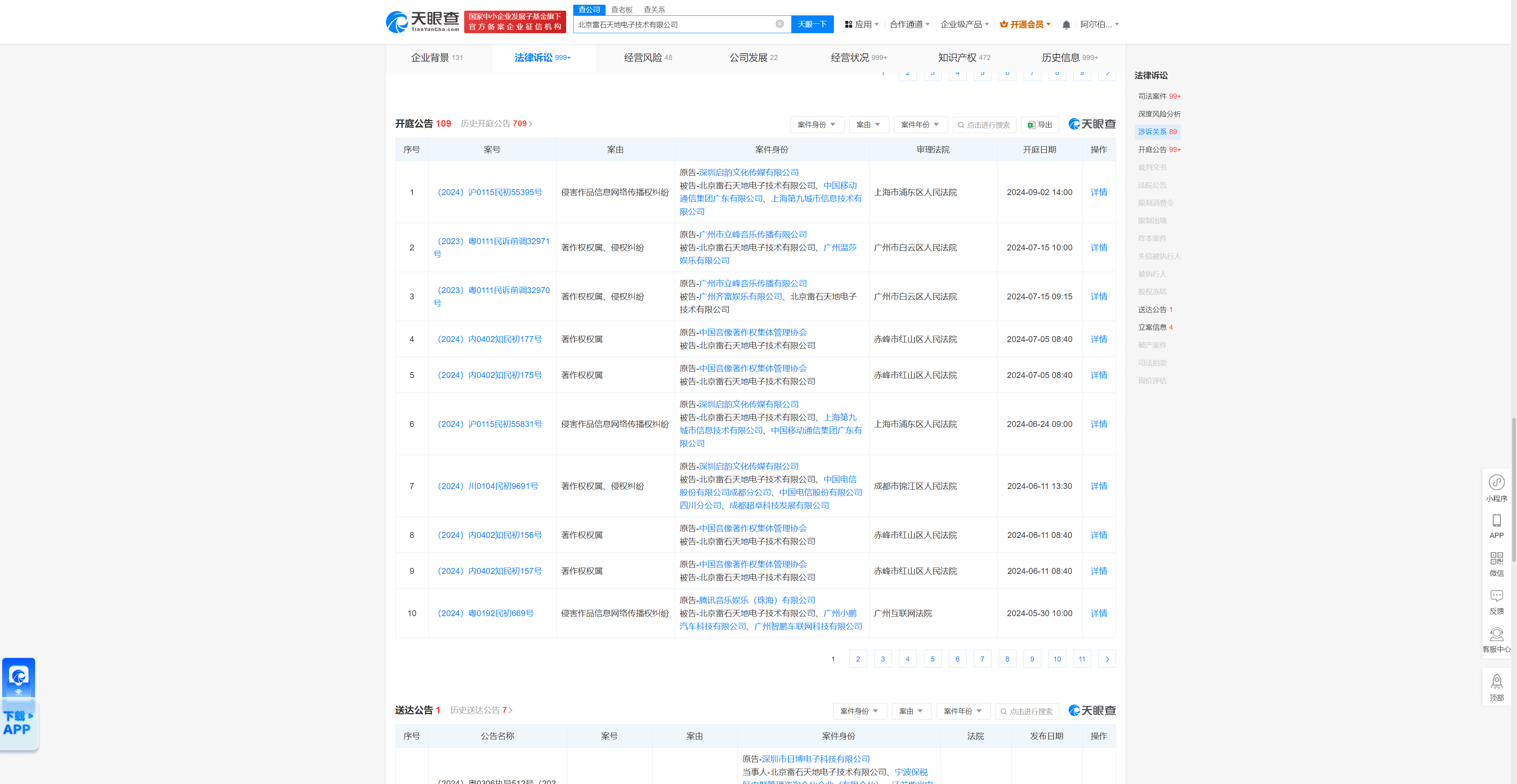This screenshot has width=1517, height=784.
Task: Open the APP download side icon
Action: click(x=1496, y=526)
